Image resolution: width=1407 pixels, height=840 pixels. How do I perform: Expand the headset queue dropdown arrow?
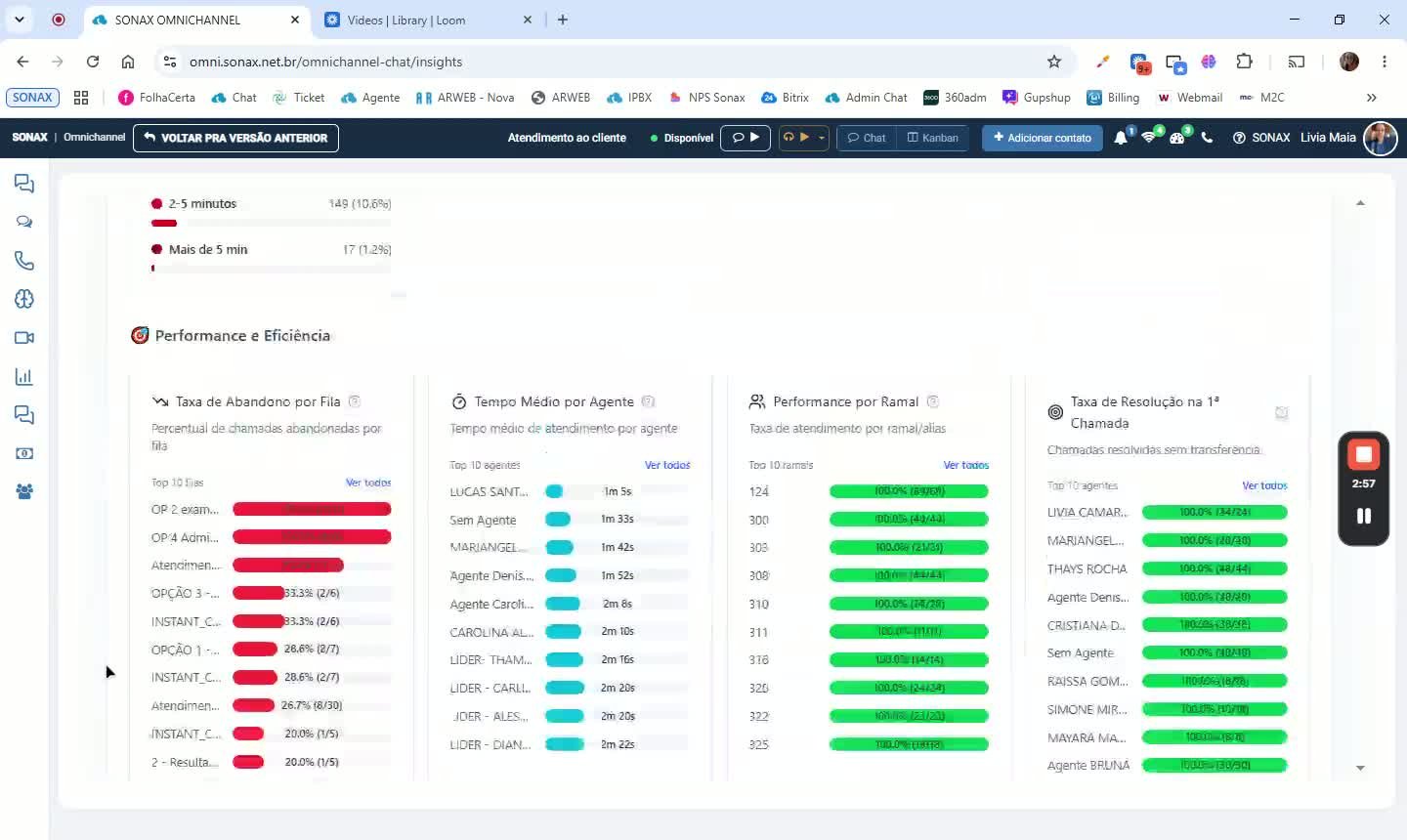point(822,138)
